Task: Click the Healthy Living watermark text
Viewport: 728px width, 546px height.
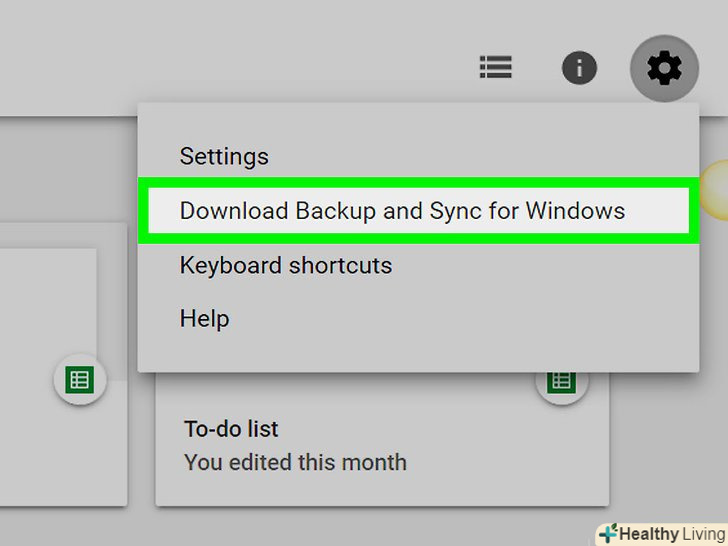Action: click(671, 534)
